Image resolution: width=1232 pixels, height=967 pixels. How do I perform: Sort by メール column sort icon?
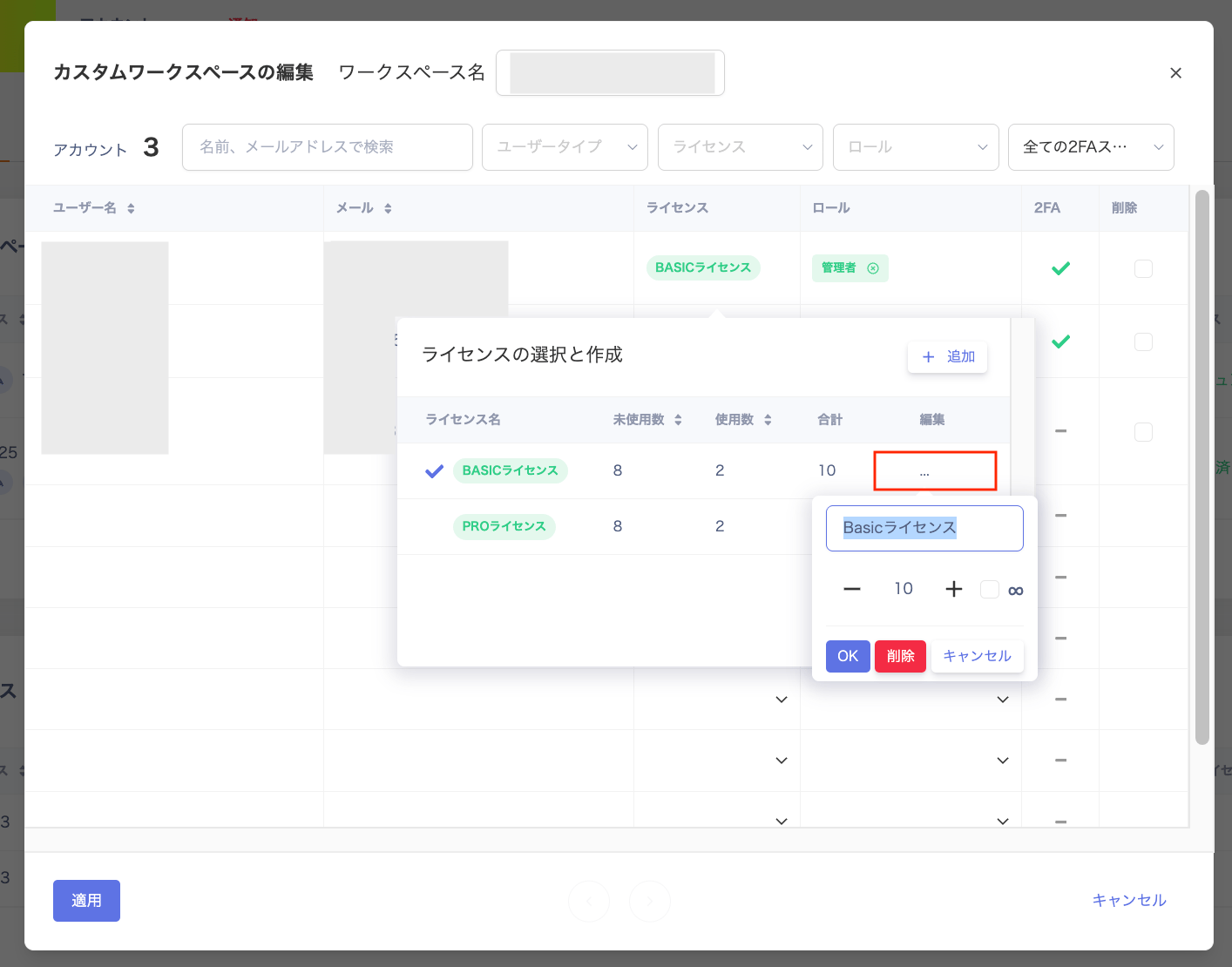[388, 208]
